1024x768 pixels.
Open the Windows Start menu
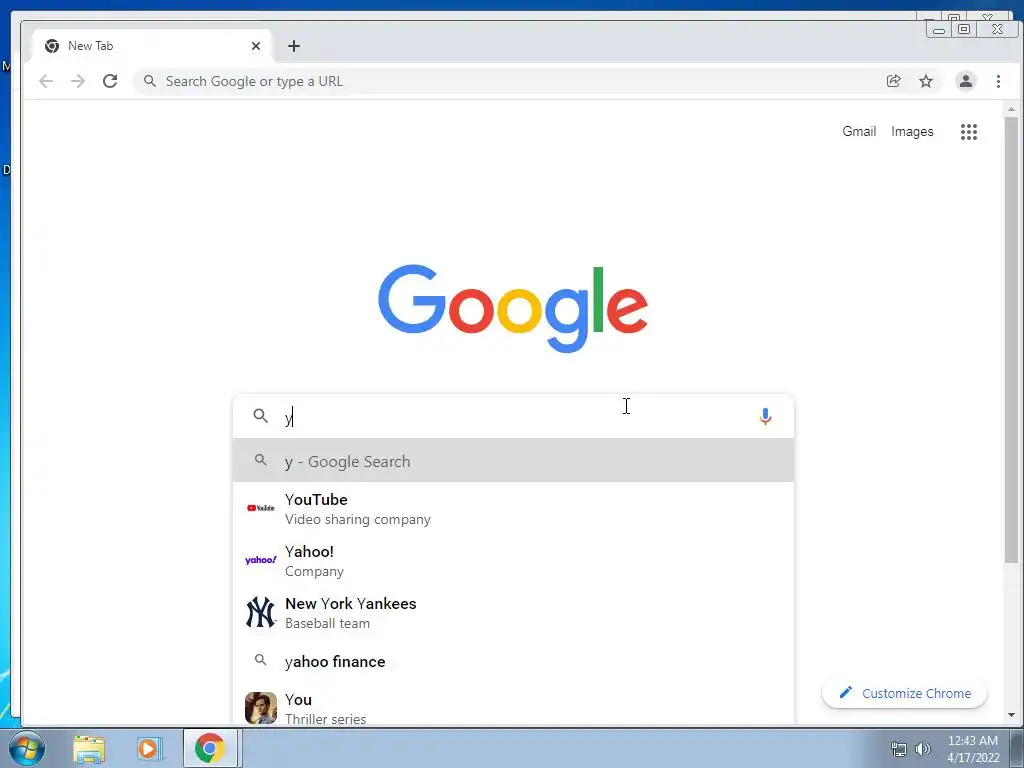point(26,748)
